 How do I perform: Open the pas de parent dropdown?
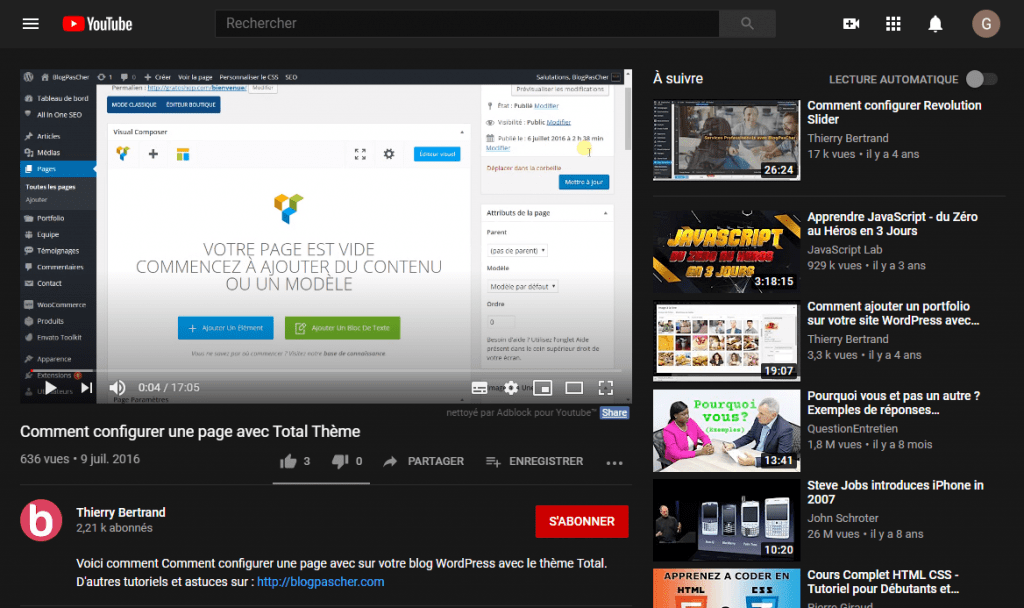(x=516, y=249)
